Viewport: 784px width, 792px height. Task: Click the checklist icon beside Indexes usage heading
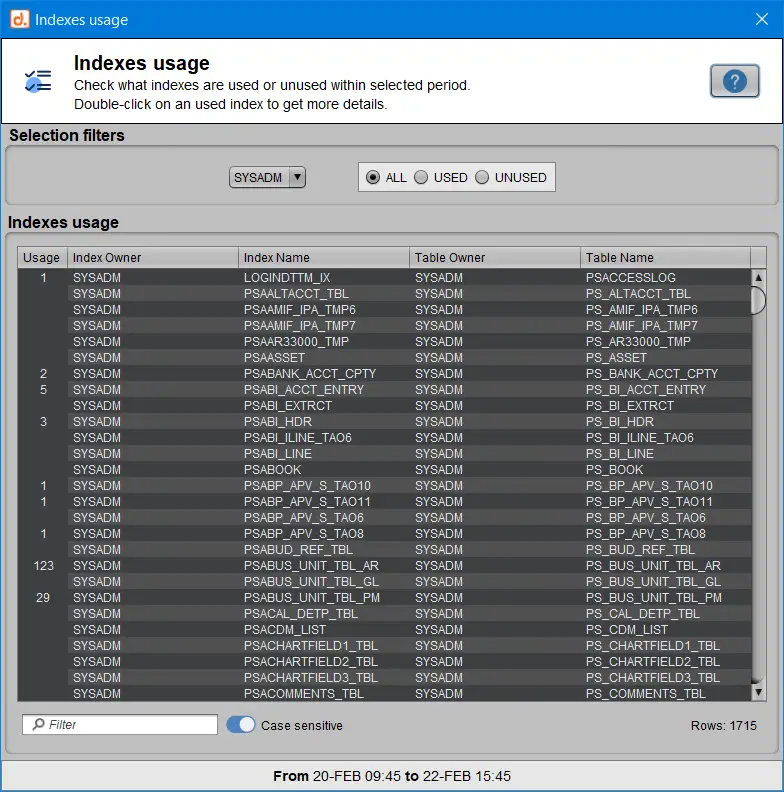(38, 81)
